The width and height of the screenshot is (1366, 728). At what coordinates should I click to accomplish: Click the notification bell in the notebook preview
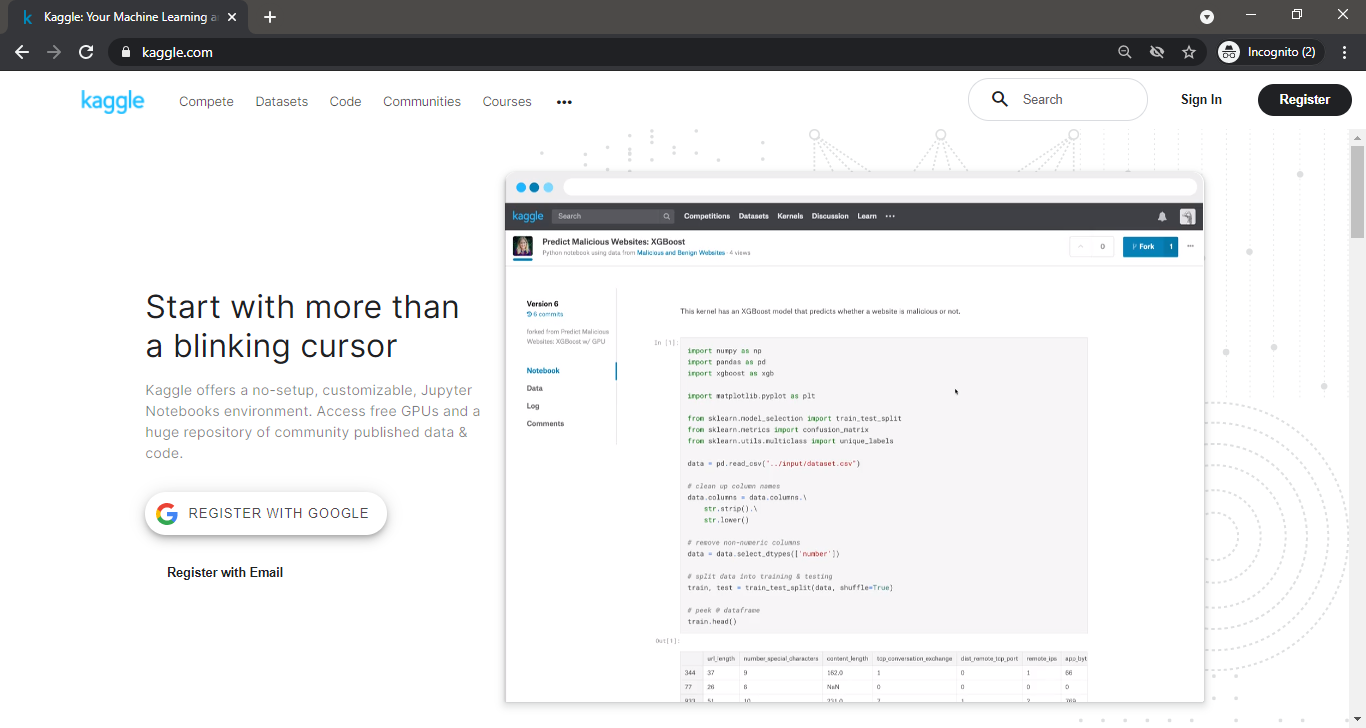tap(1161, 216)
